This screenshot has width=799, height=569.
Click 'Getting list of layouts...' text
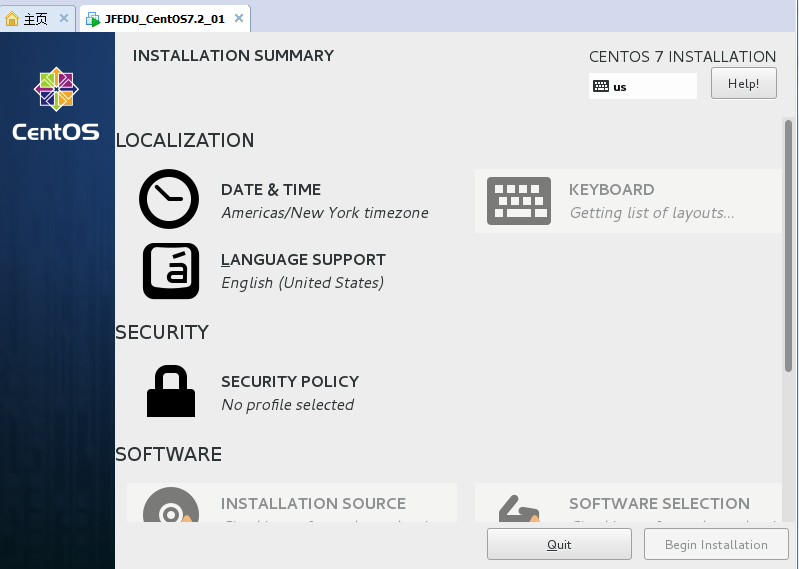tap(652, 213)
